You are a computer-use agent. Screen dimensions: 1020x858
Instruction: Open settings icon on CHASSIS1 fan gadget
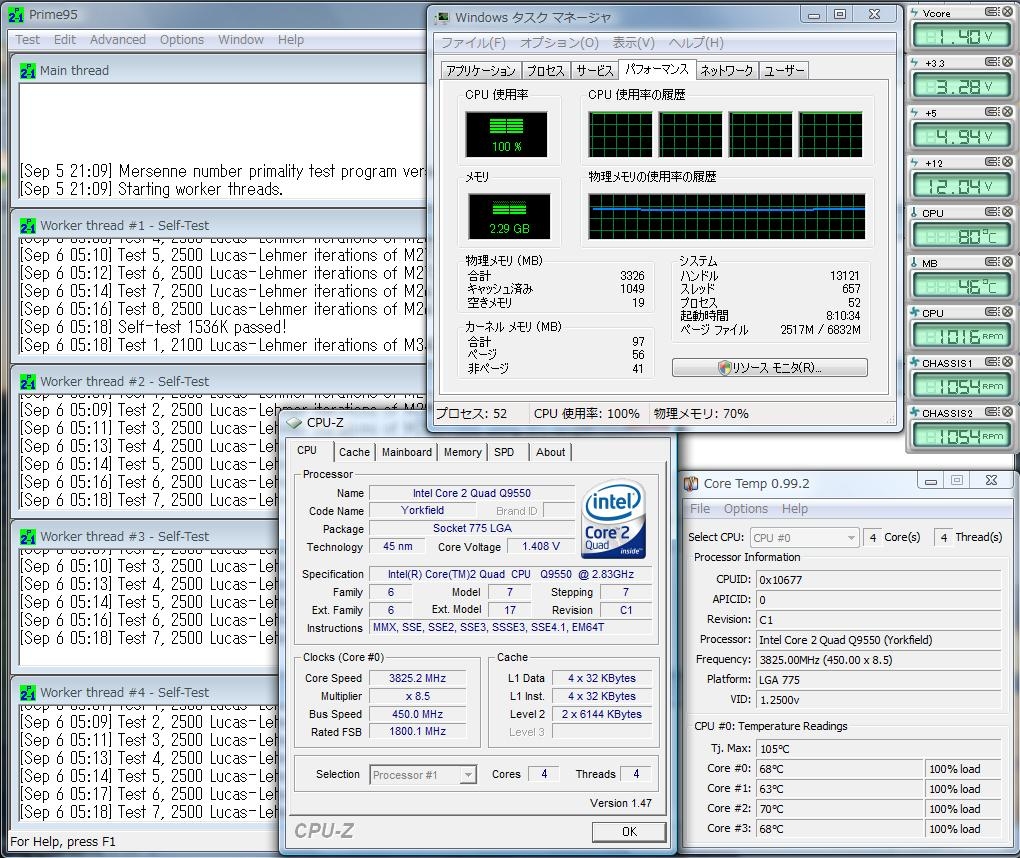[x=992, y=362]
